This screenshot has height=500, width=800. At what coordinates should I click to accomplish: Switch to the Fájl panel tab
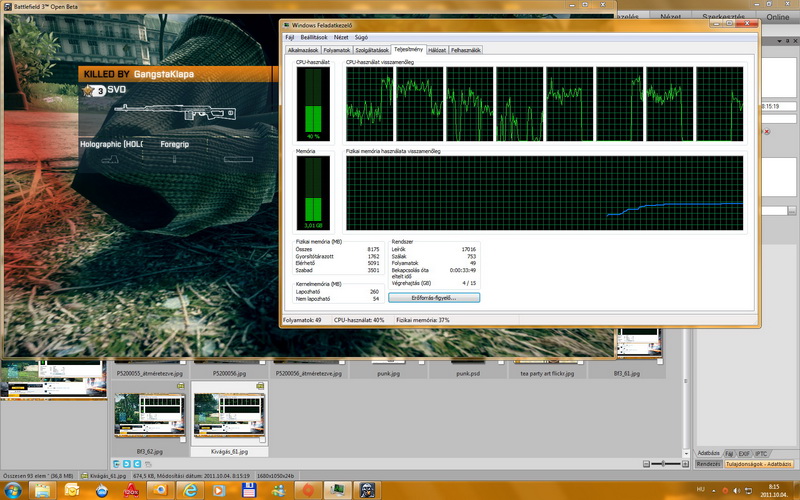729,454
